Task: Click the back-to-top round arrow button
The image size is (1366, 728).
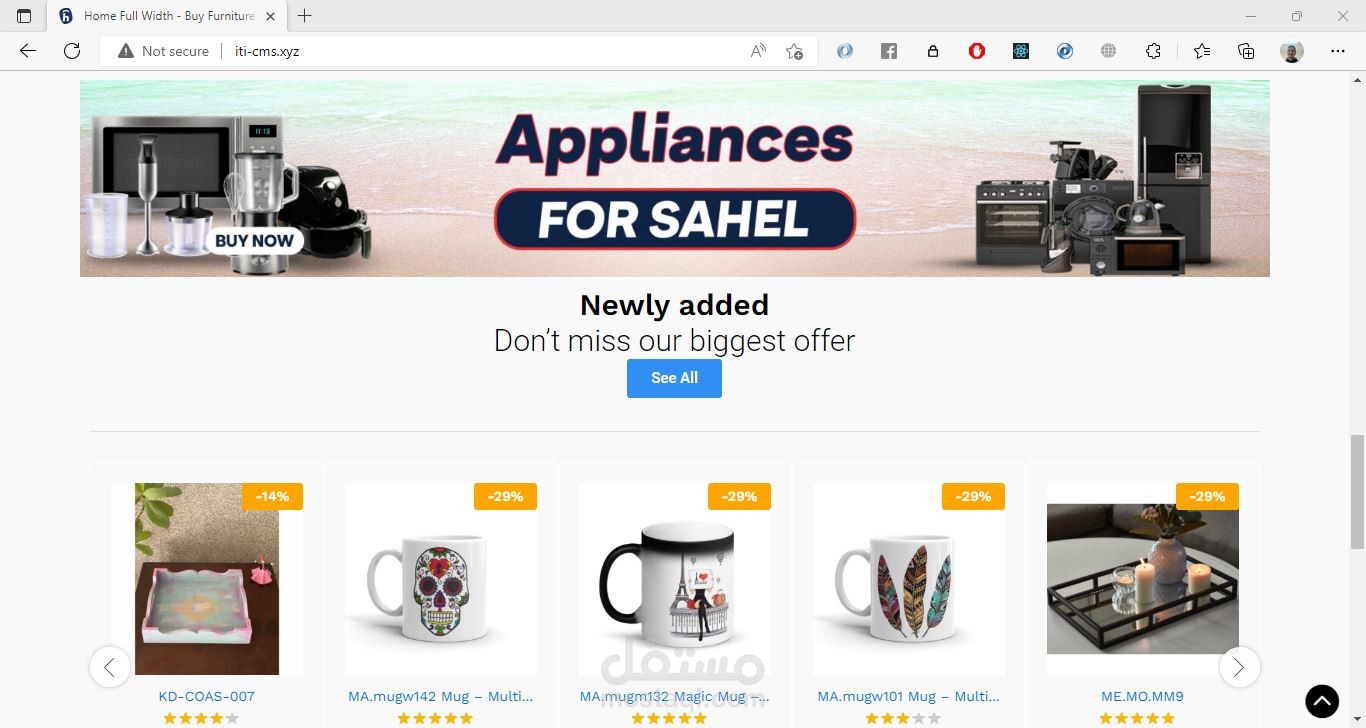Action: (1322, 702)
